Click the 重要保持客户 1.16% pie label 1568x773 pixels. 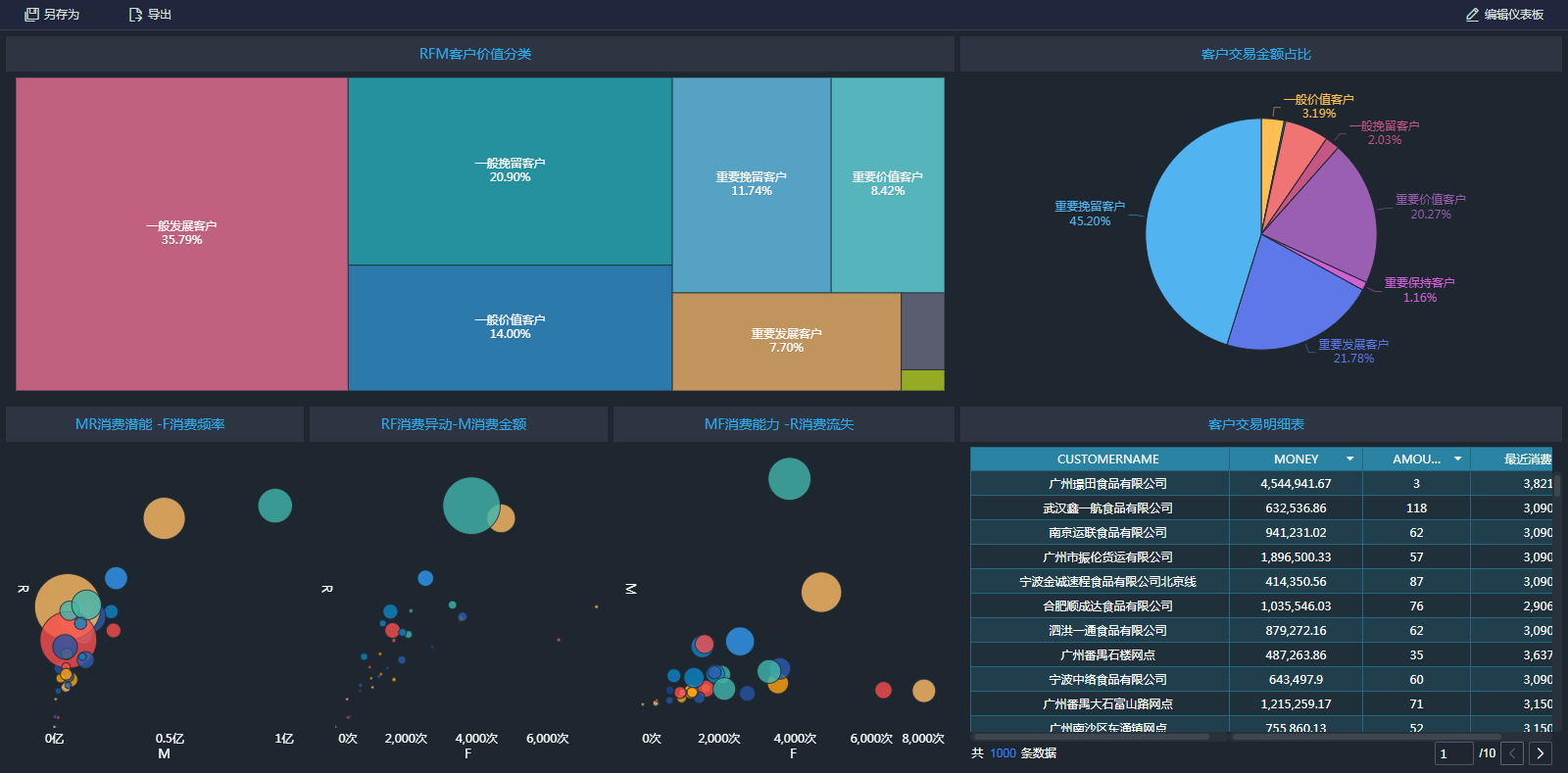1419,290
